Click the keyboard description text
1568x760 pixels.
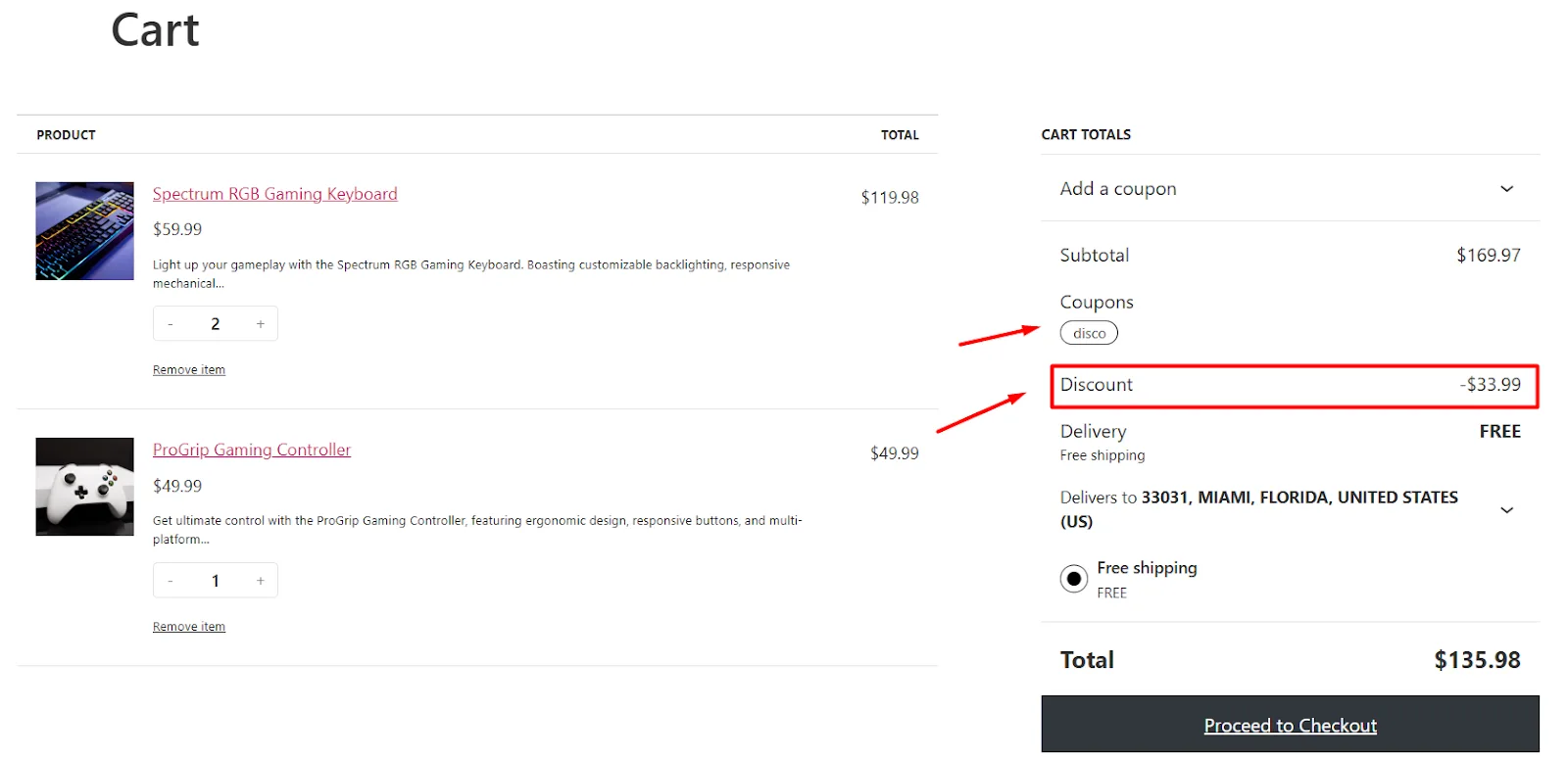[x=471, y=274]
